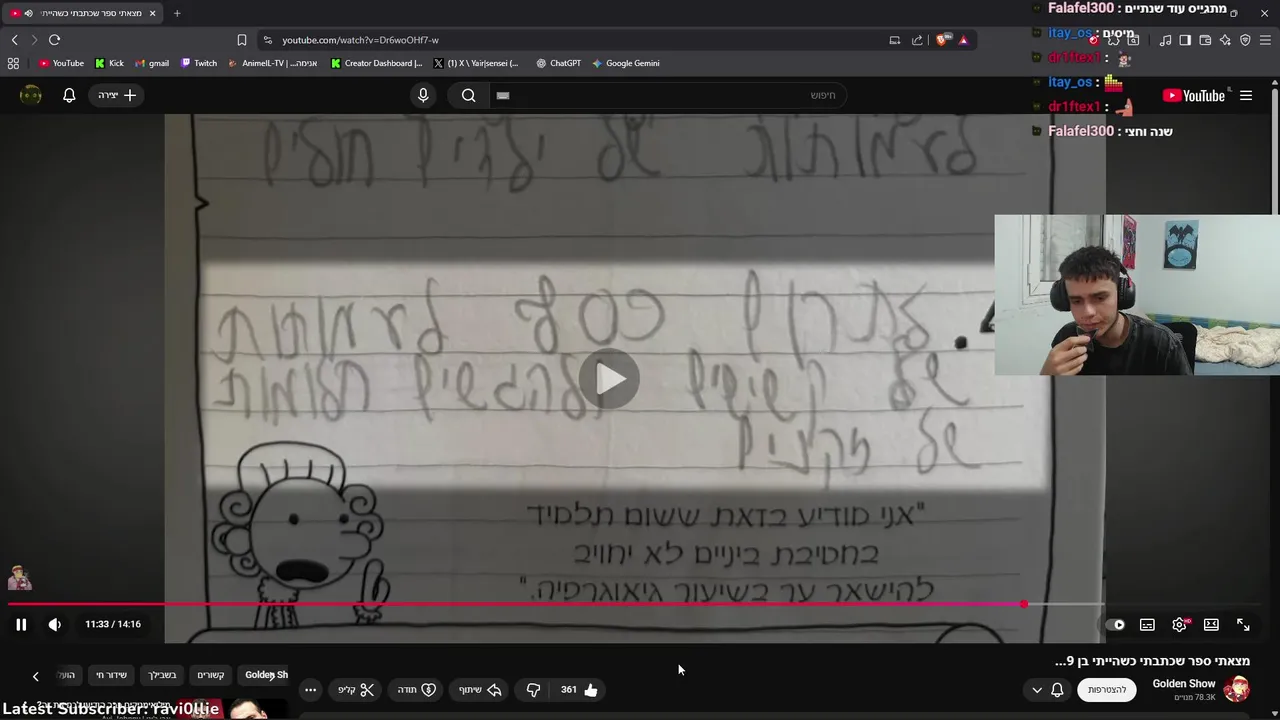Open account avatar menu in header

pyautogui.click(x=31, y=95)
